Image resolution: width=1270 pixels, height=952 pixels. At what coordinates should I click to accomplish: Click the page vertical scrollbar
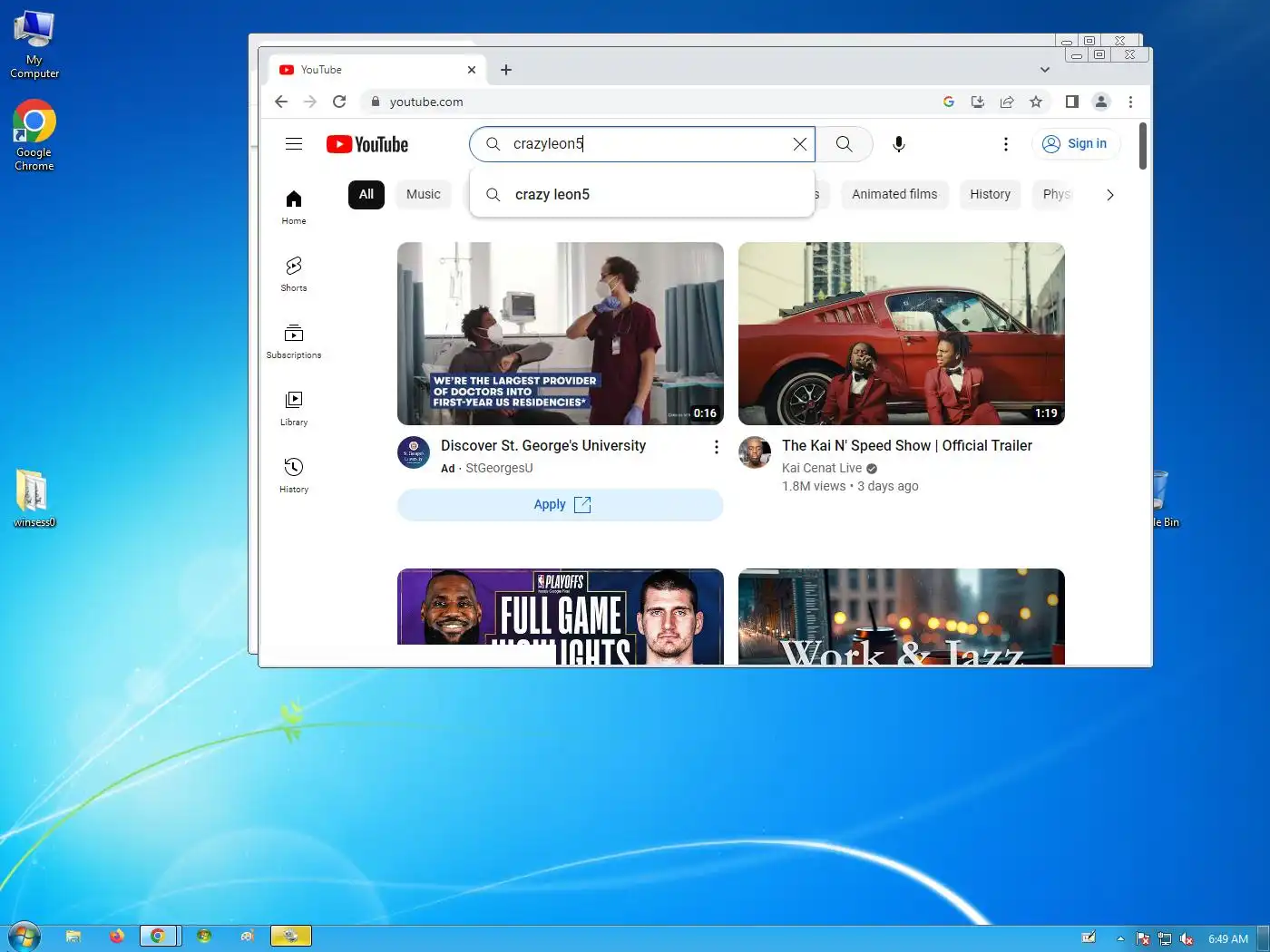pos(1143,145)
